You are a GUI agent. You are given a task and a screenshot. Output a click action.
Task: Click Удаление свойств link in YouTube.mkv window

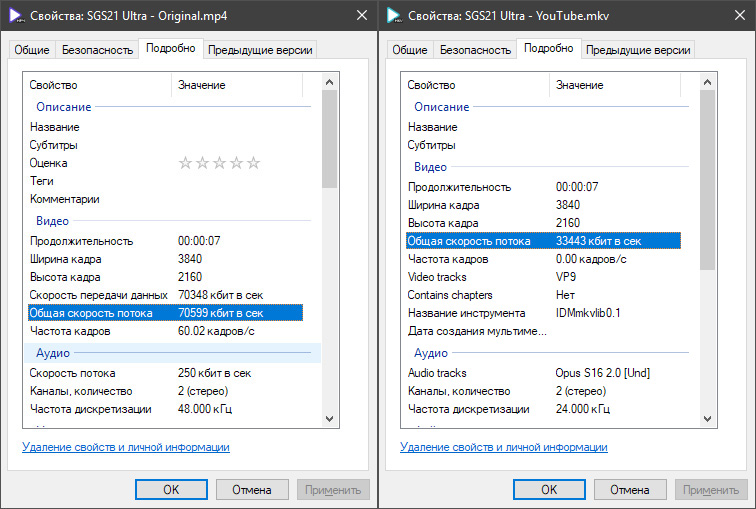point(503,447)
